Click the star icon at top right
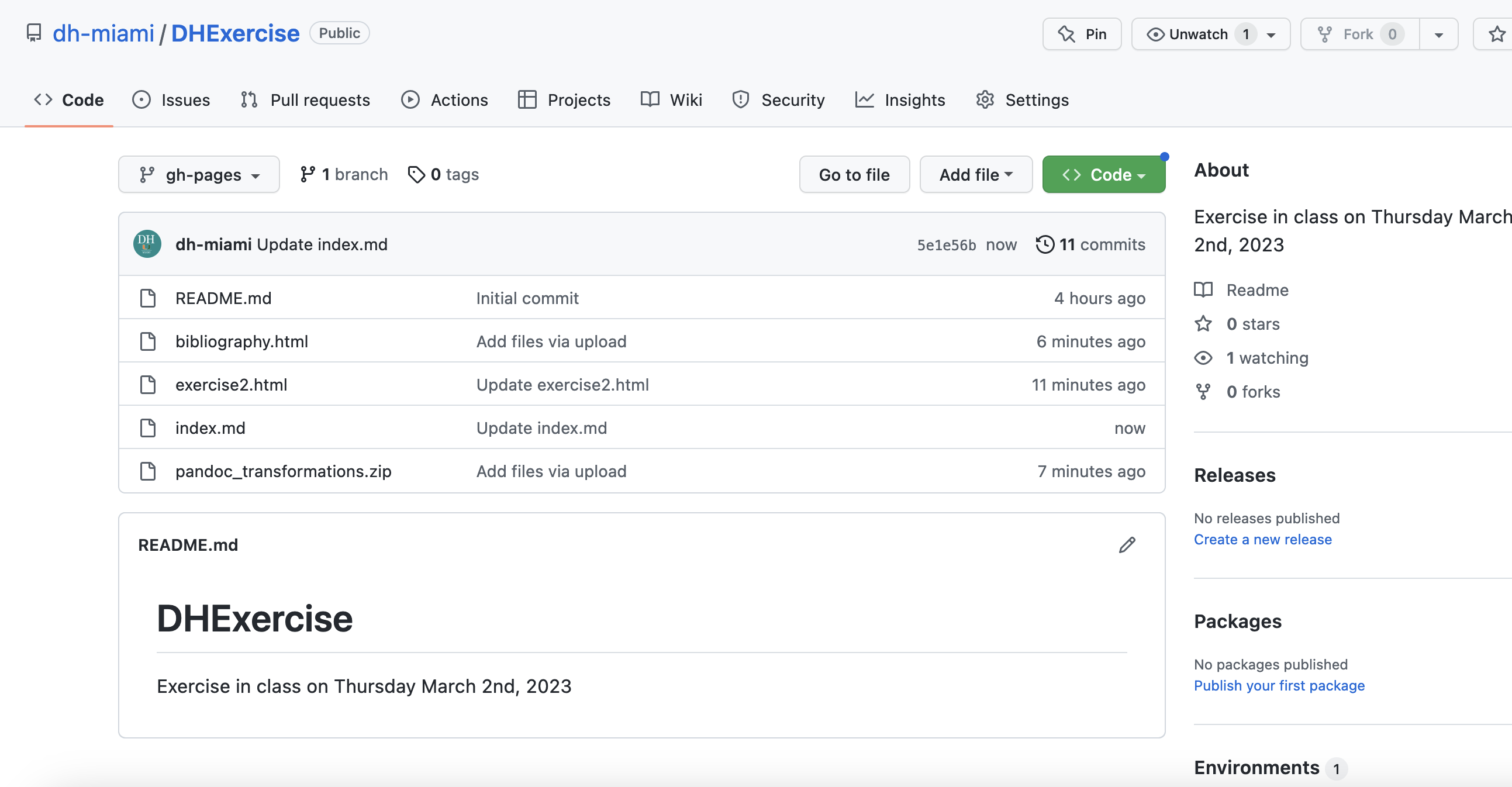The width and height of the screenshot is (1512, 787). coord(1496,34)
